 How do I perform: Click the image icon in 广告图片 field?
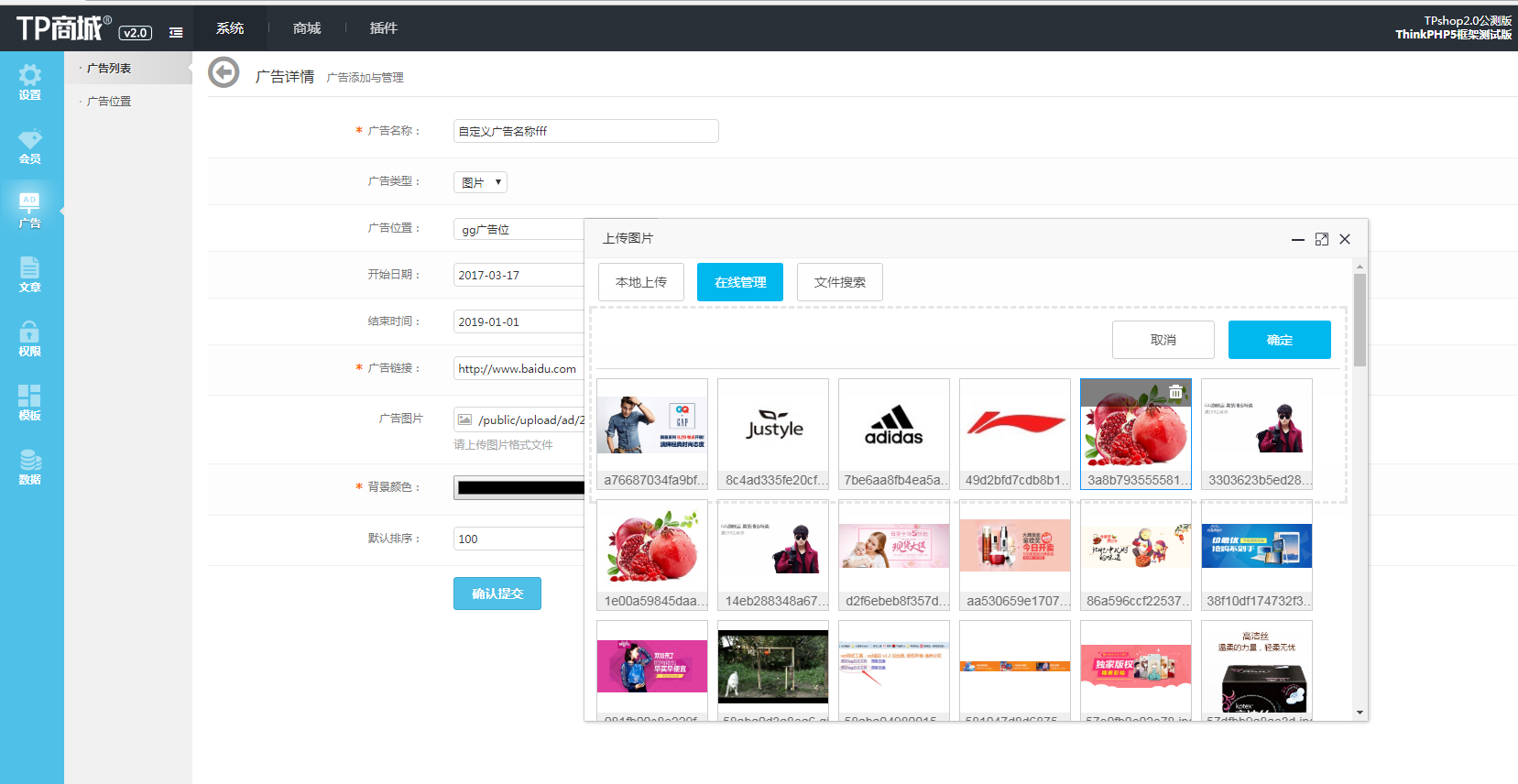[x=465, y=419]
